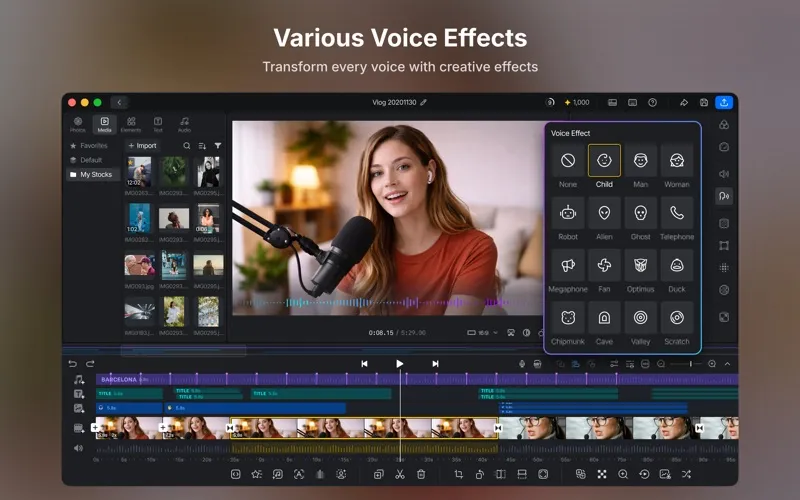Open the Photos tab
This screenshot has height=500, width=800.
coord(78,124)
